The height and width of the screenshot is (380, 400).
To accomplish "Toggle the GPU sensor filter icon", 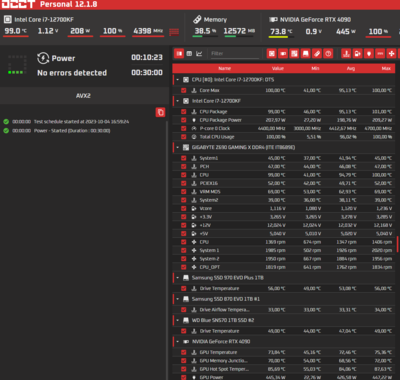I will click(x=283, y=54).
